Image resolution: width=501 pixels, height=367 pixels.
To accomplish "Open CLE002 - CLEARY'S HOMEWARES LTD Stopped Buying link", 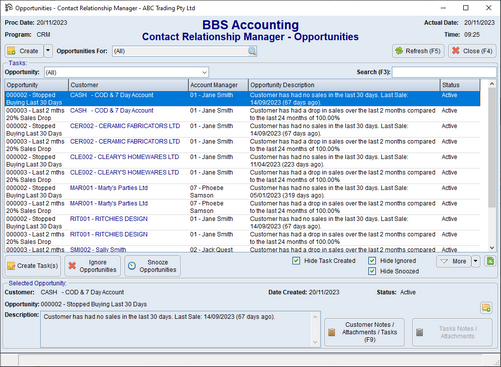I will (124, 157).
